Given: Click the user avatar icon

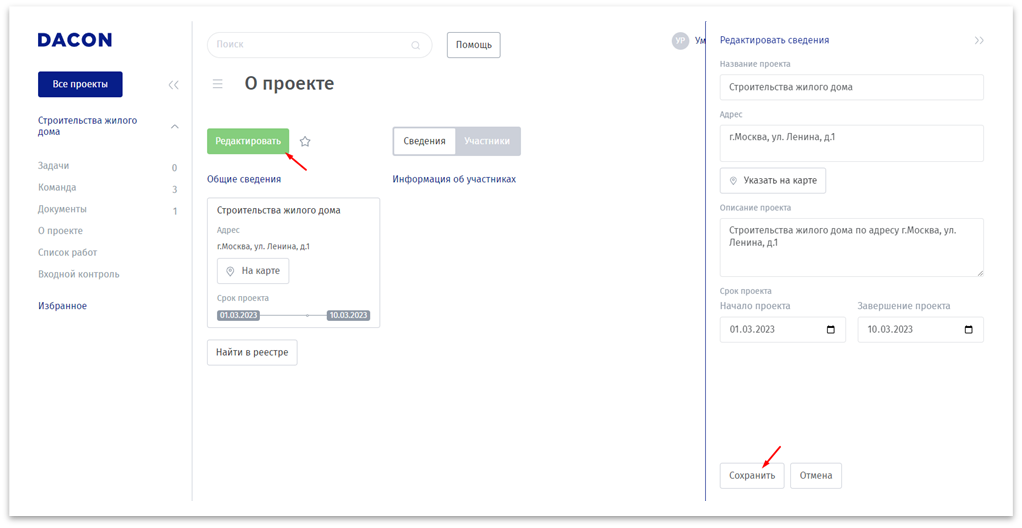Looking at the screenshot, I should pos(681,41).
